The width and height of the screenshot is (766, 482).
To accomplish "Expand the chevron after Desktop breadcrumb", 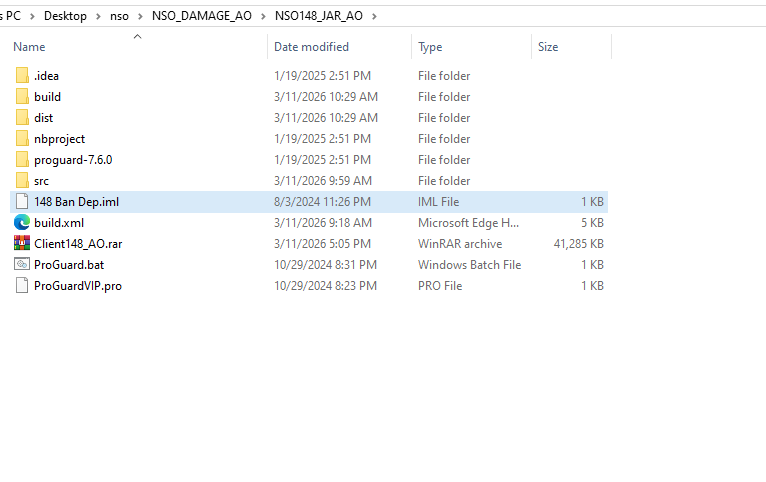I will (98, 16).
